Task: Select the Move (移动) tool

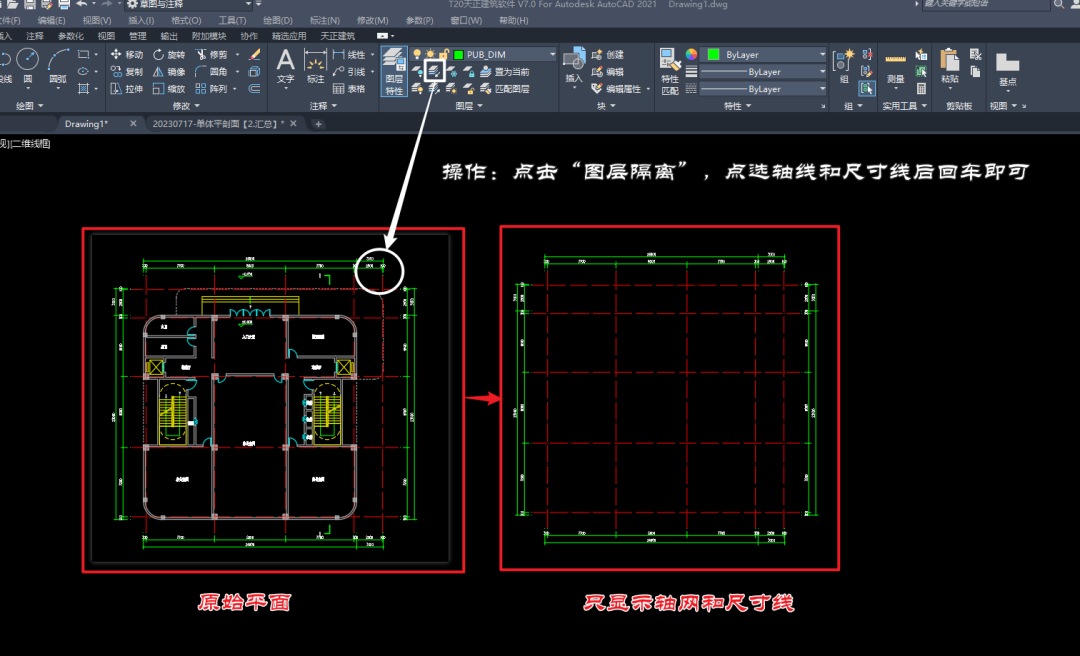Action: 126,54
